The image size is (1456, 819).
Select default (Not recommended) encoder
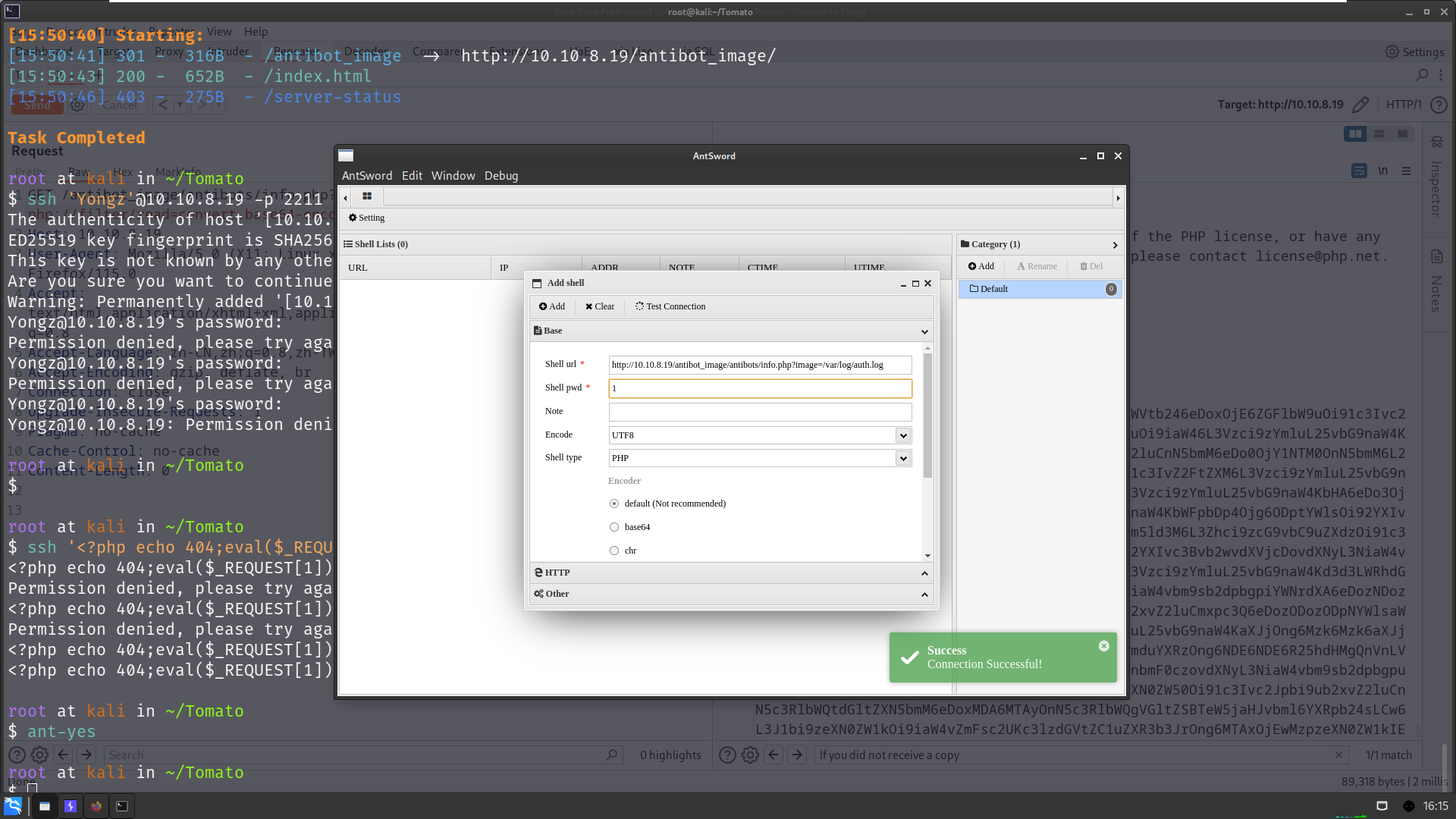[x=614, y=504]
